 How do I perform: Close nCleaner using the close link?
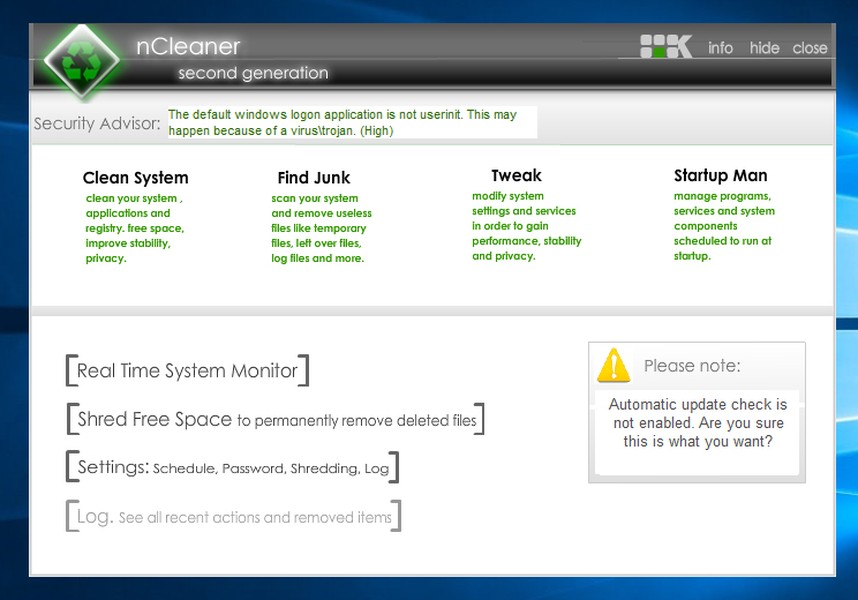point(809,48)
